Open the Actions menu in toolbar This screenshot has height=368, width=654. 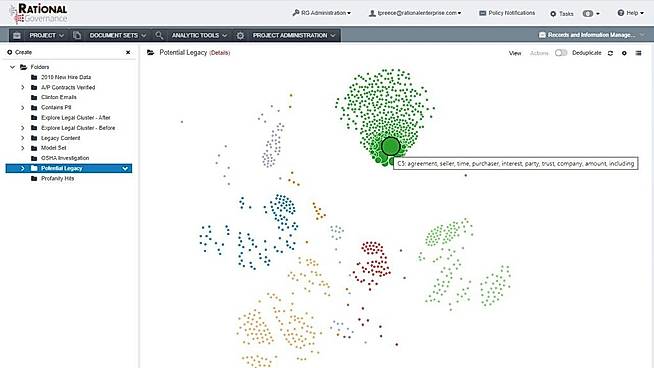point(539,53)
